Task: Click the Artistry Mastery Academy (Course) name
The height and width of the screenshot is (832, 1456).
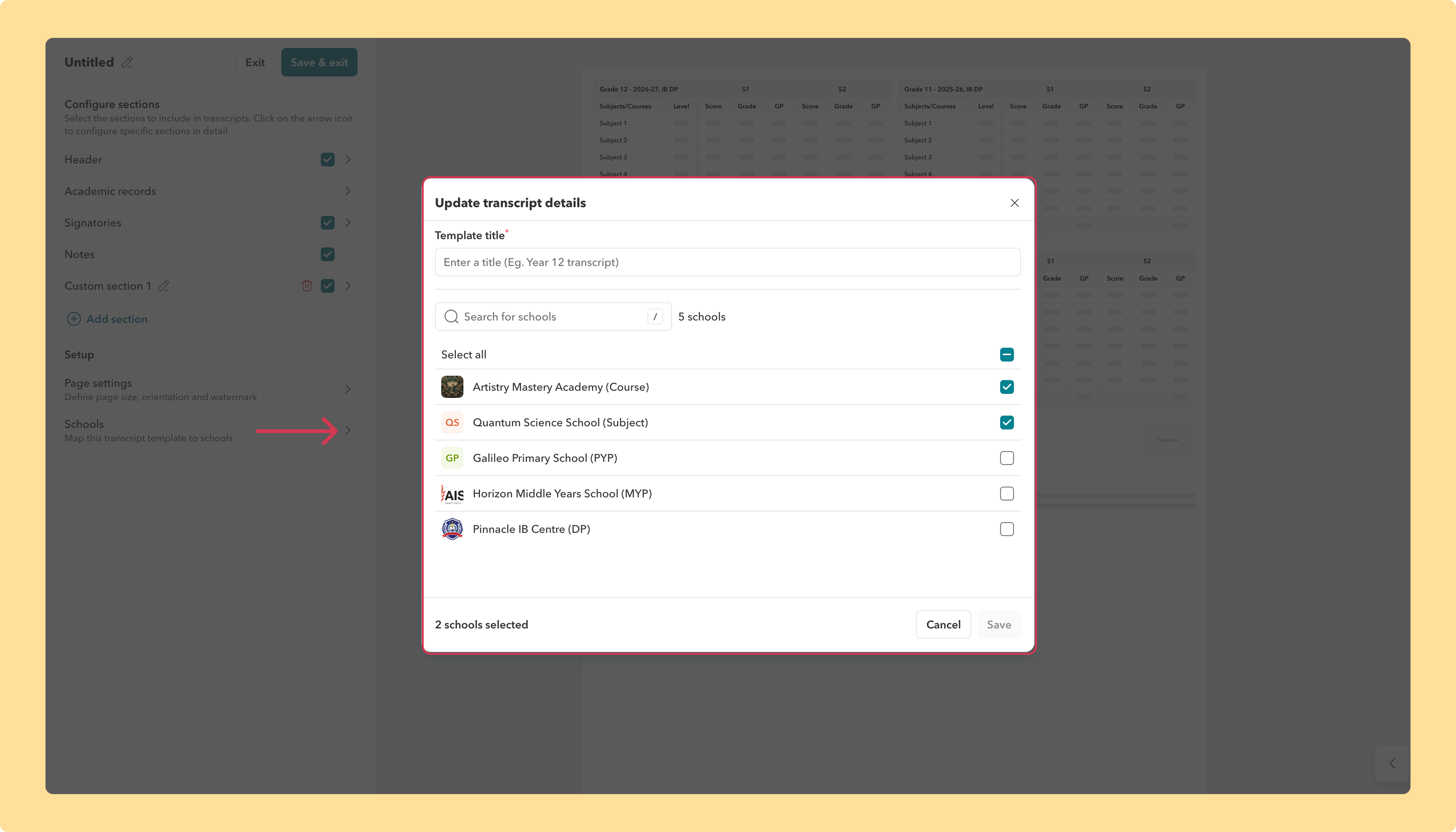Action: tap(561, 387)
